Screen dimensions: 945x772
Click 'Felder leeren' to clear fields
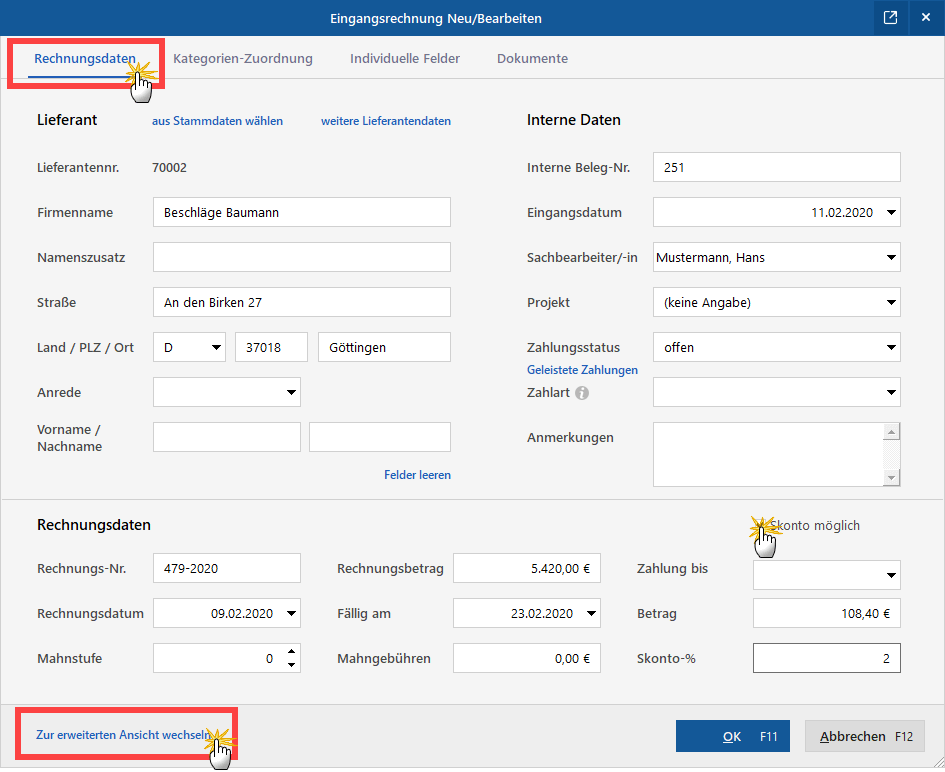[x=417, y=475]
